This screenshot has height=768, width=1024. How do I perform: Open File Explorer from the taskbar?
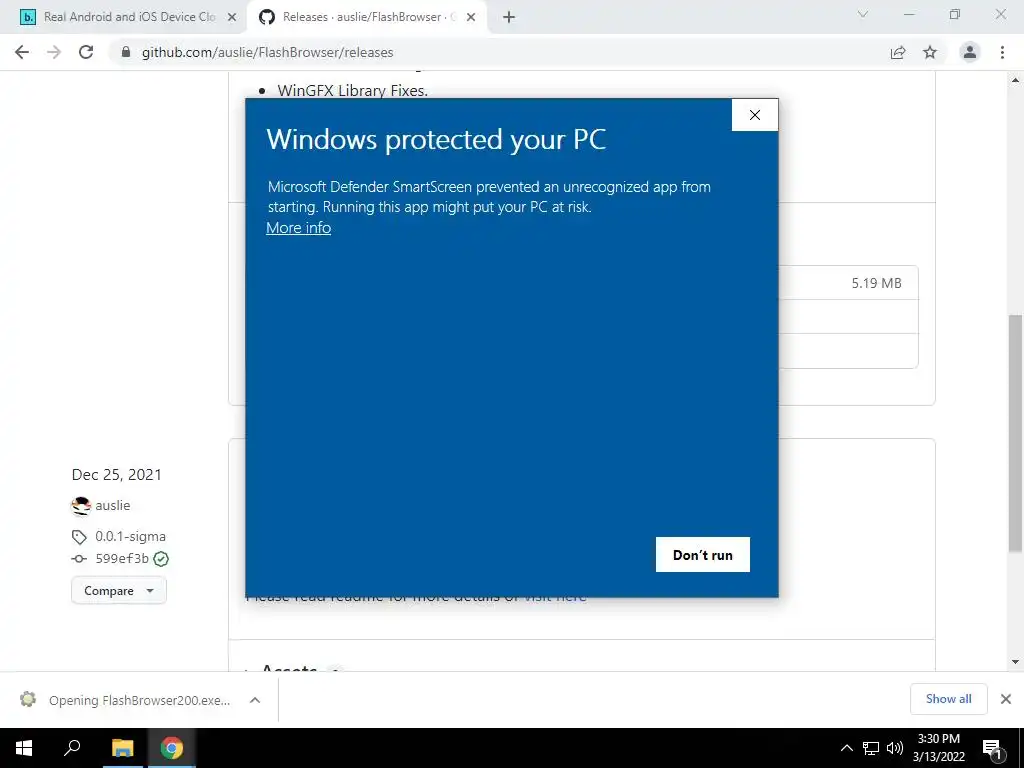(x=122, y=748)
